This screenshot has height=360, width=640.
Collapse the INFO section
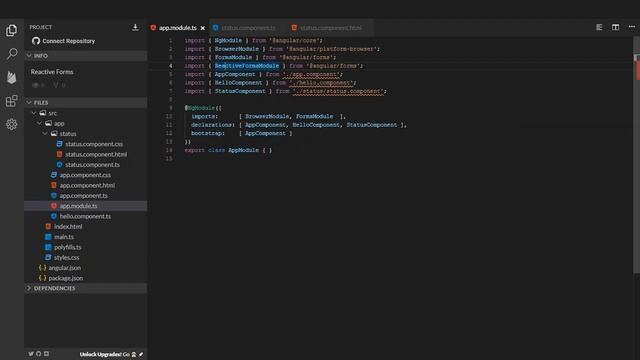click(29, 56)
